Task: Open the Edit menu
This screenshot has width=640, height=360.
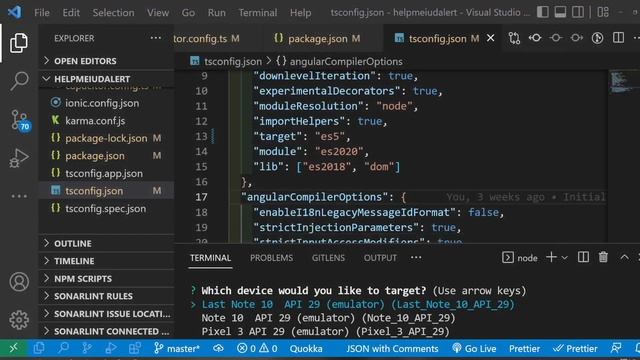Action: [x=71, y=13]
